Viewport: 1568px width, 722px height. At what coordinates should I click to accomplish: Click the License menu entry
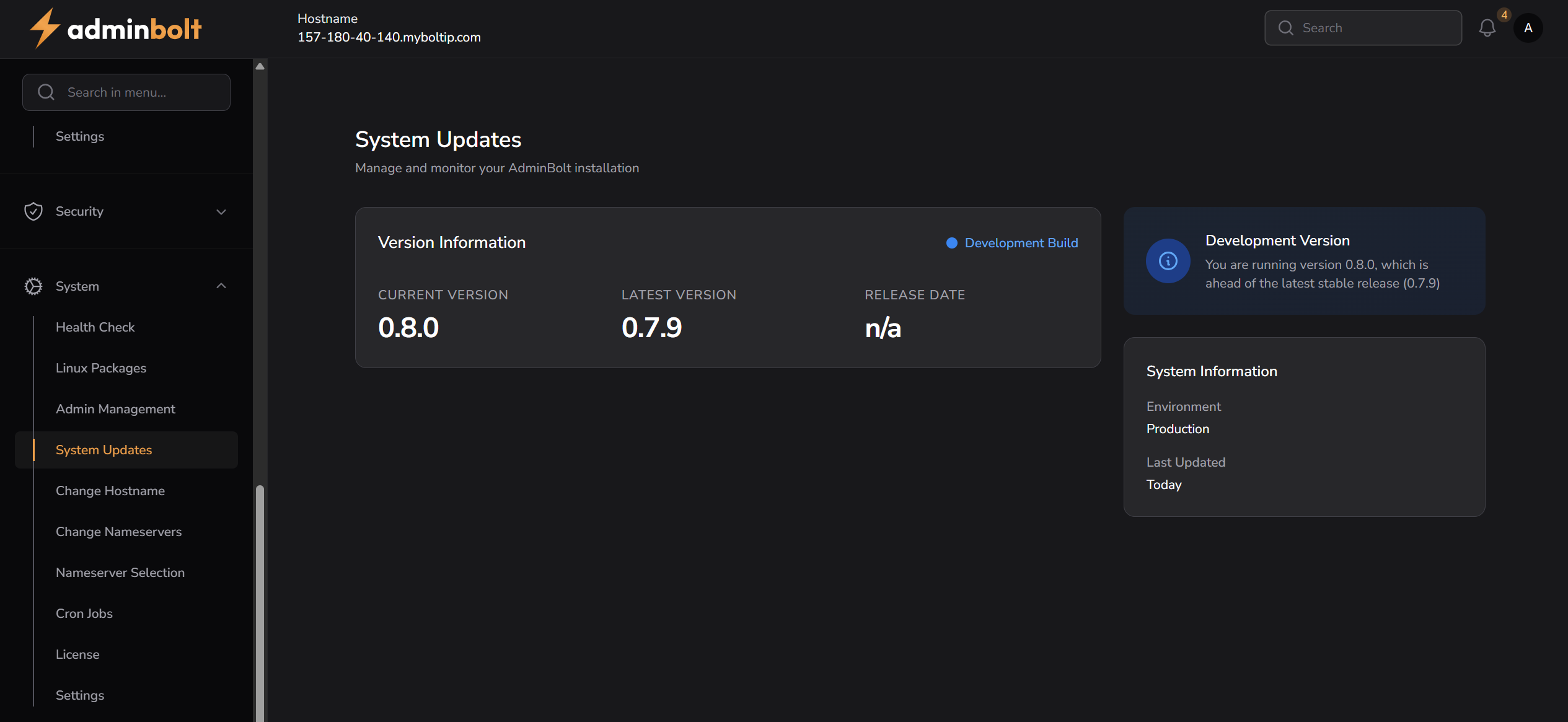(x=77, y=654)
